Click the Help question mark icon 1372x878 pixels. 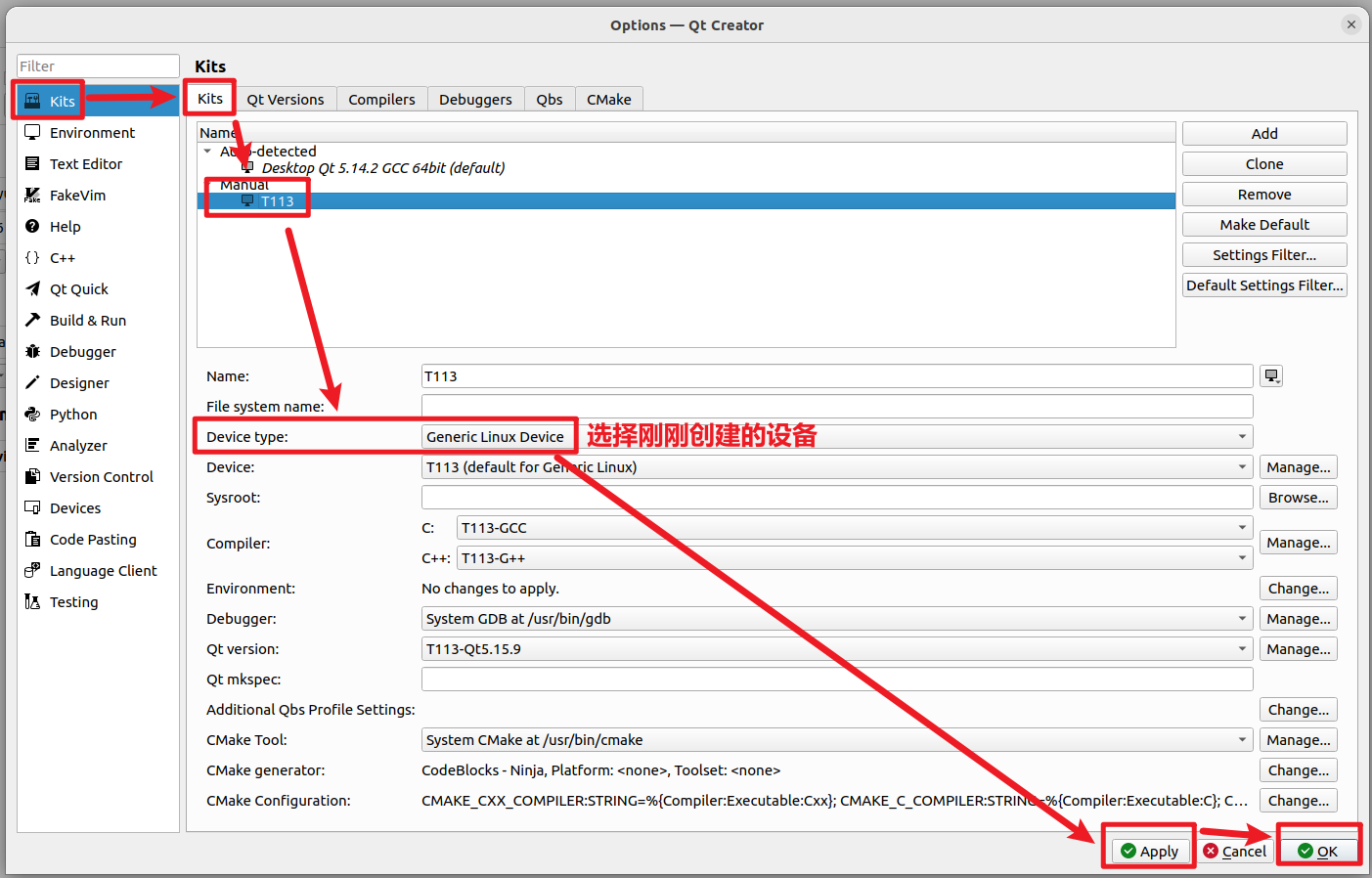coord(32,226)
